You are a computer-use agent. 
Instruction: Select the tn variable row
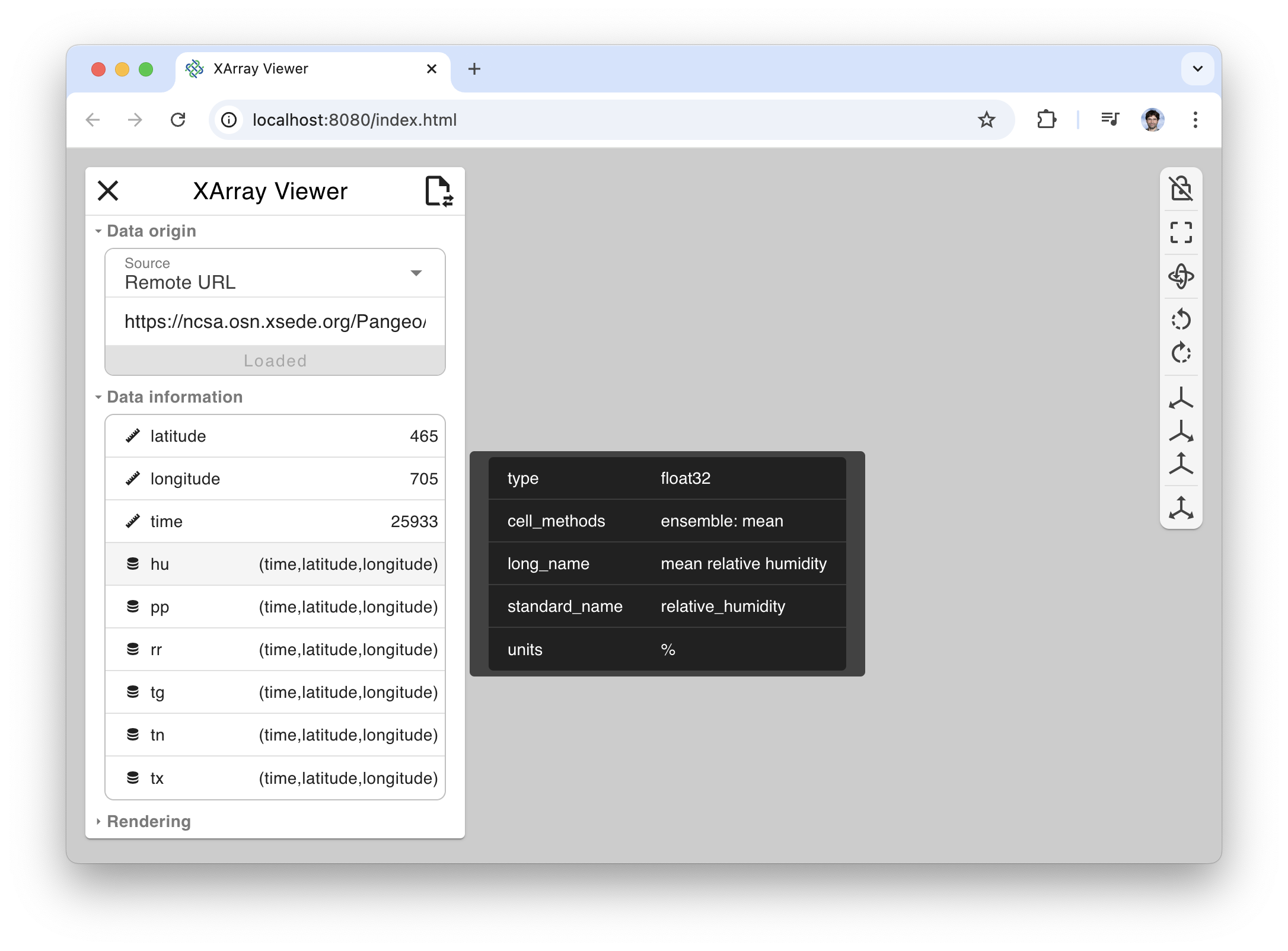[275, 735]
